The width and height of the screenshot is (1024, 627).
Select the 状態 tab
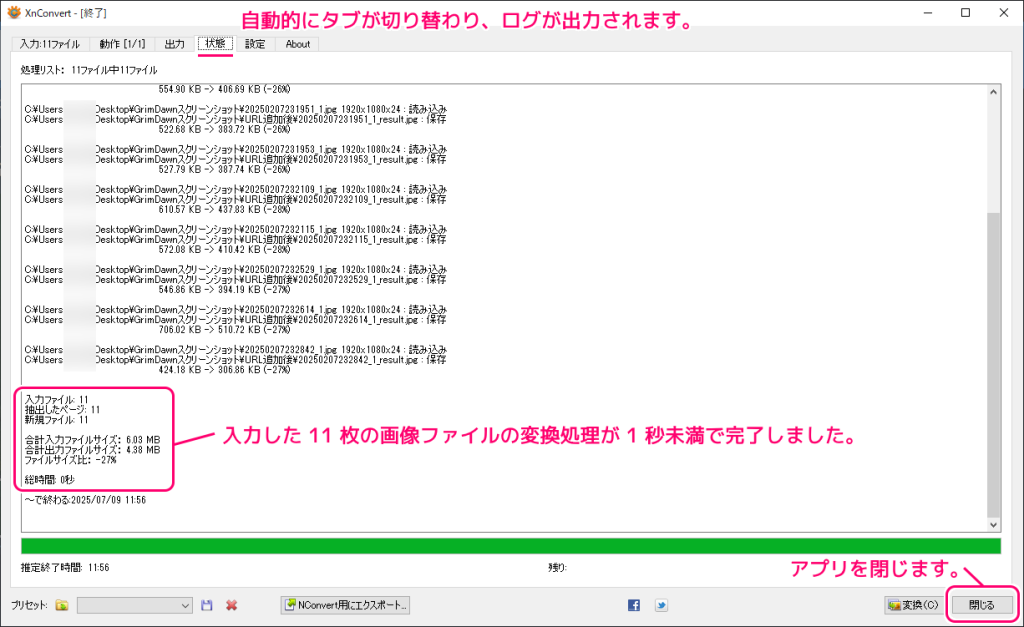pos(215,44)
